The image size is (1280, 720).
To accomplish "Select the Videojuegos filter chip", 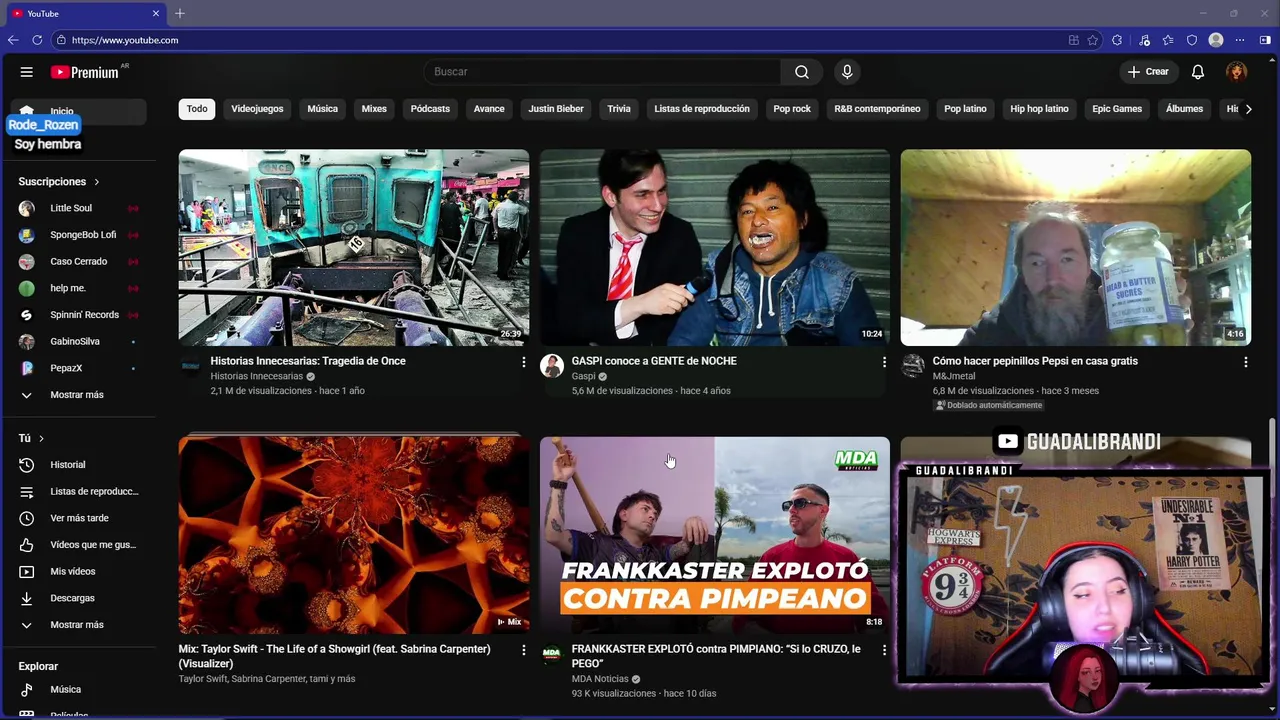I will coord(257,109).
